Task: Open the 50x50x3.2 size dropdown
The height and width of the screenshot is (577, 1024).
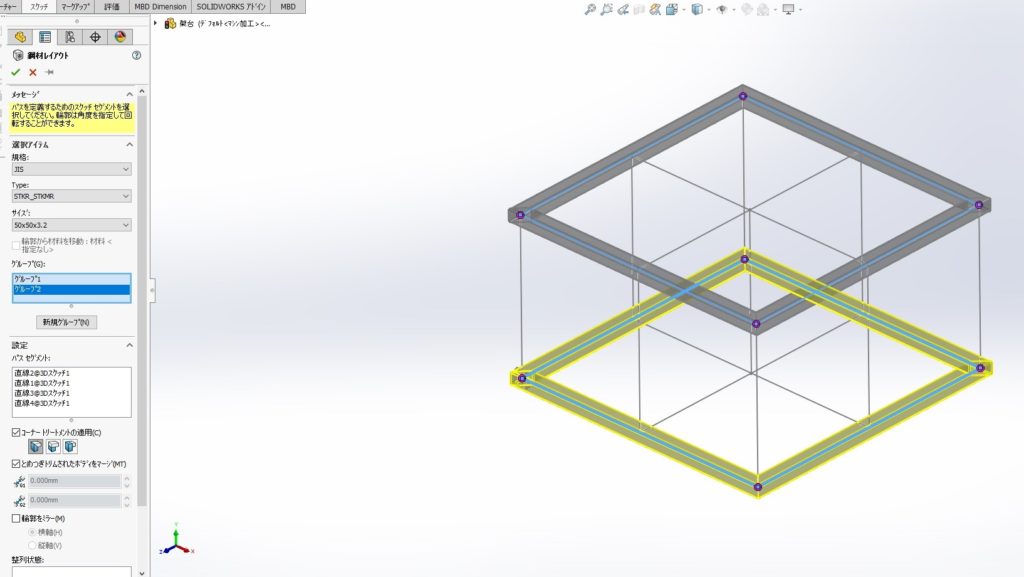Action: tap(71, 225)
